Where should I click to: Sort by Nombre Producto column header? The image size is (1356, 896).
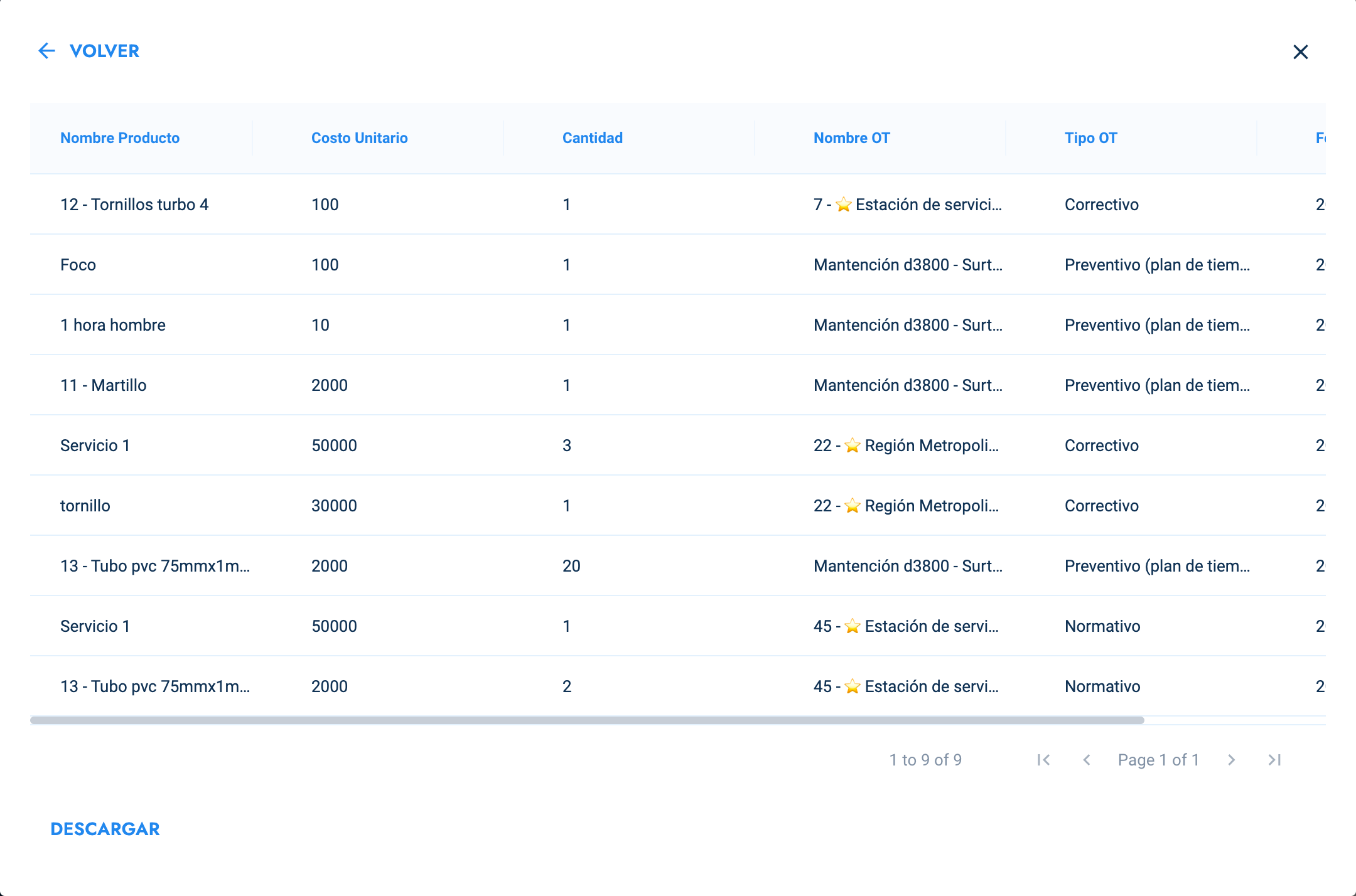click(120, 138)
